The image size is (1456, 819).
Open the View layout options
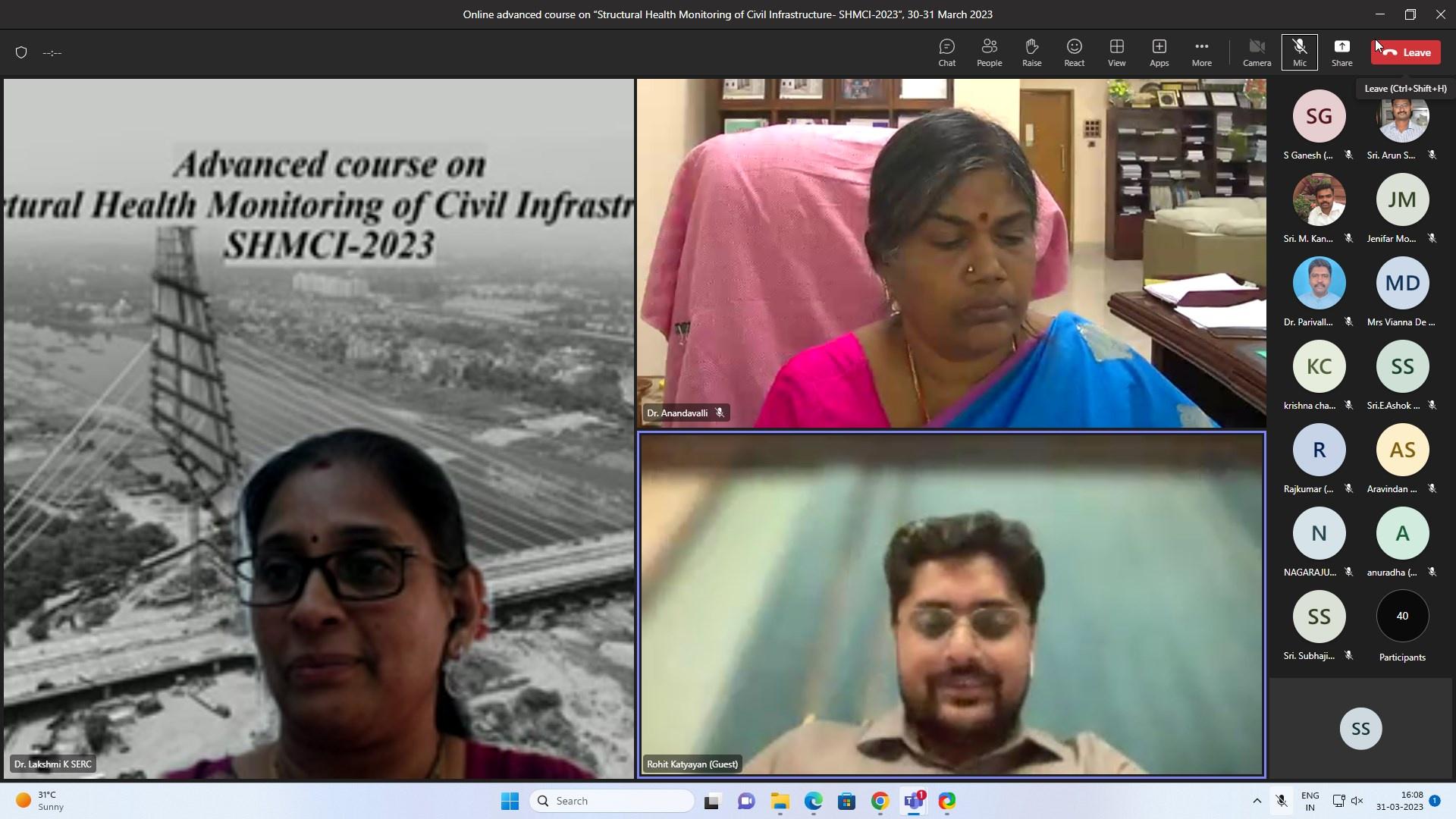point(1116,52)
